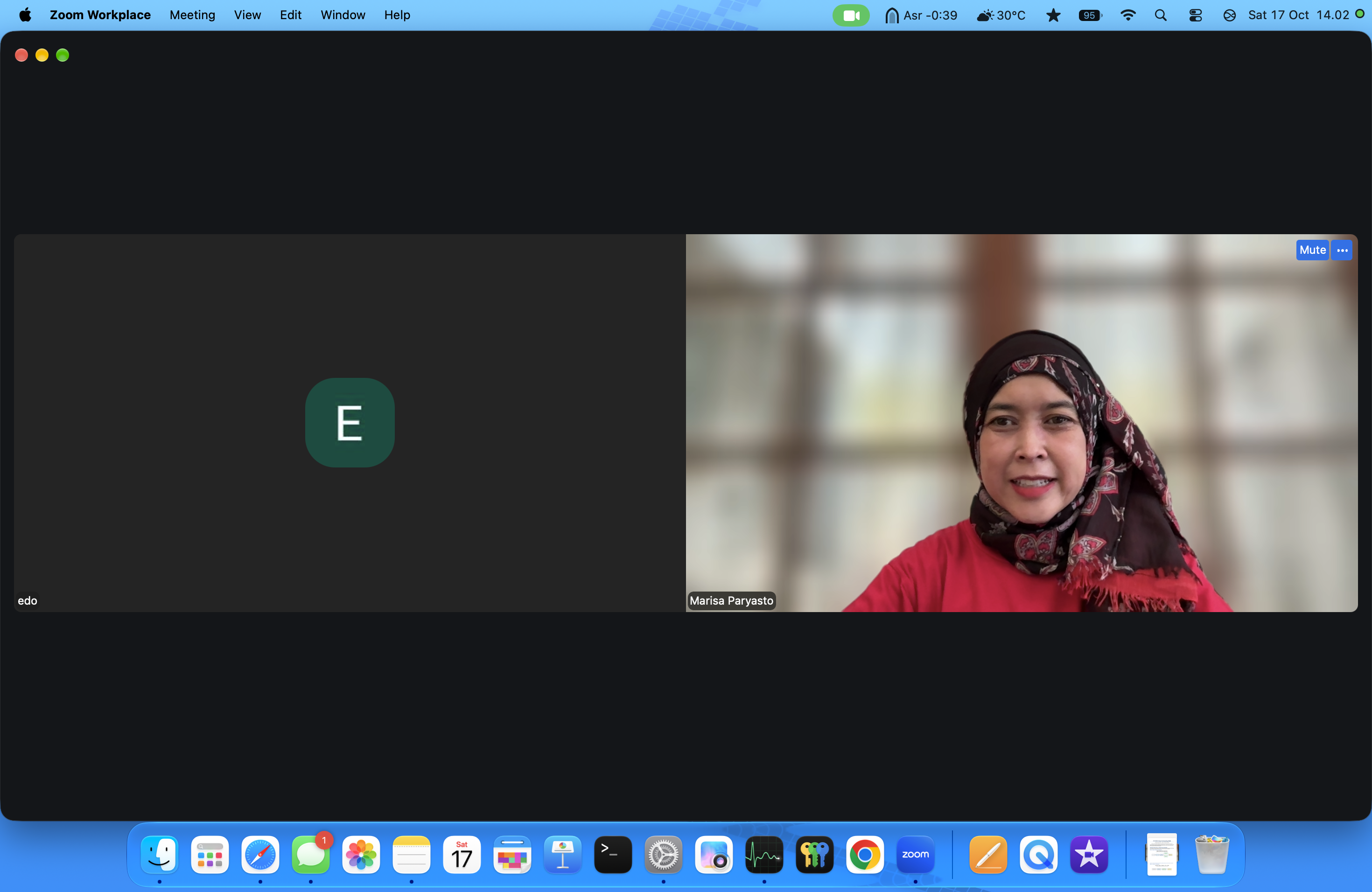Click the Marisa Paryasto name label
1372x892 pixels.
[x=731, y=600]
